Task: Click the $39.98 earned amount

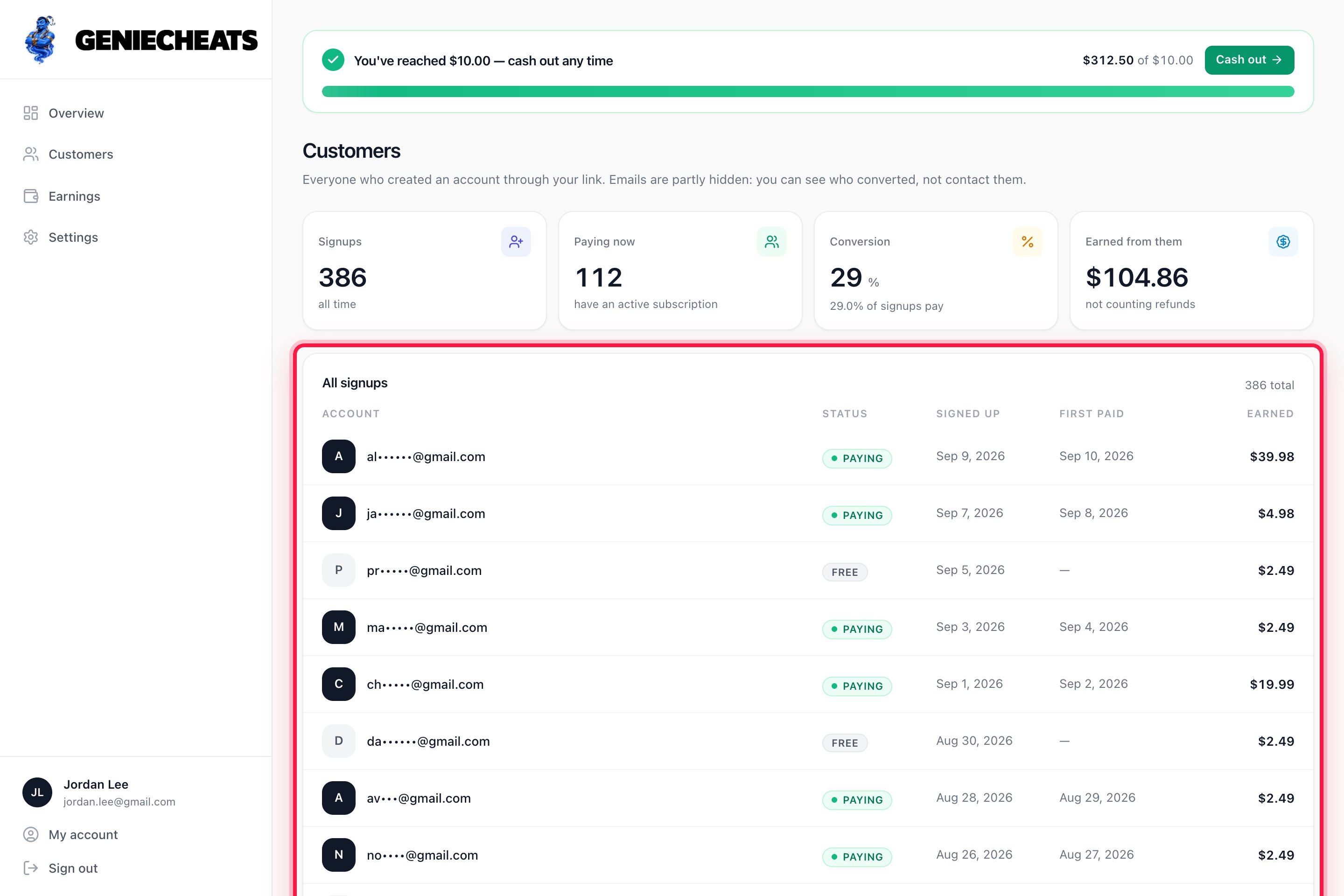Action: click(1272, 456)
